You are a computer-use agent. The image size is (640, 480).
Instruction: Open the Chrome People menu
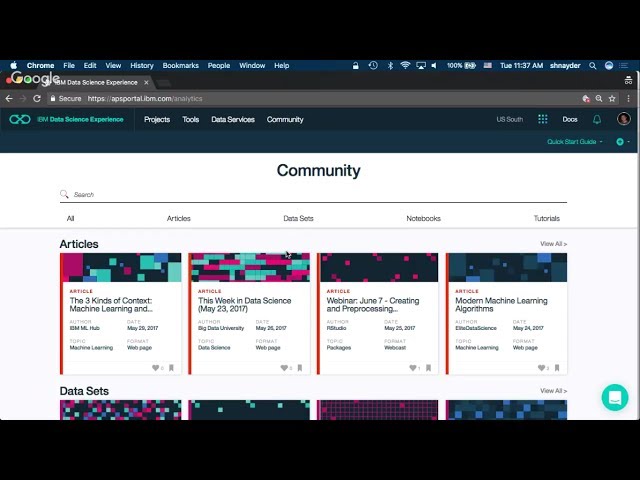tap(219, 65)
